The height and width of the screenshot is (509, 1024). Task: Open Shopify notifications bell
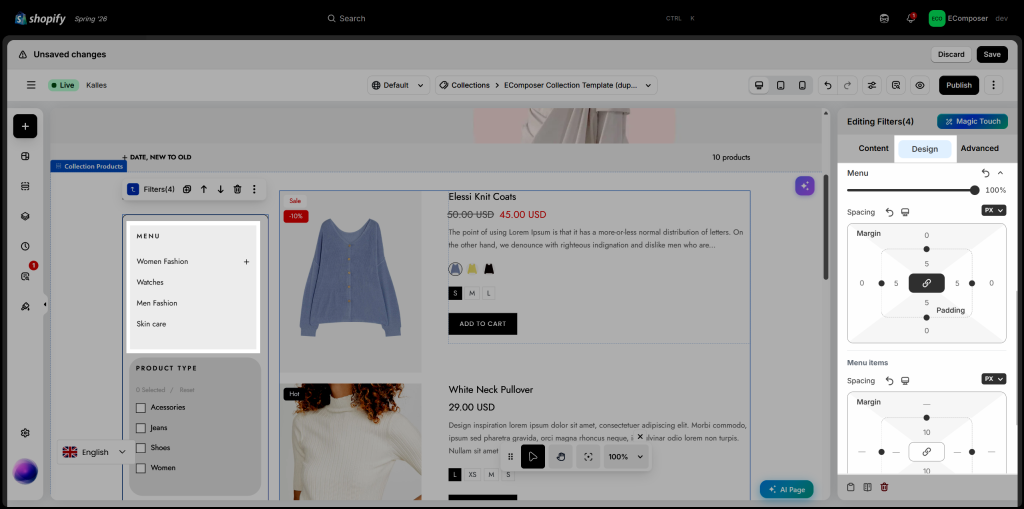point(910,18)
